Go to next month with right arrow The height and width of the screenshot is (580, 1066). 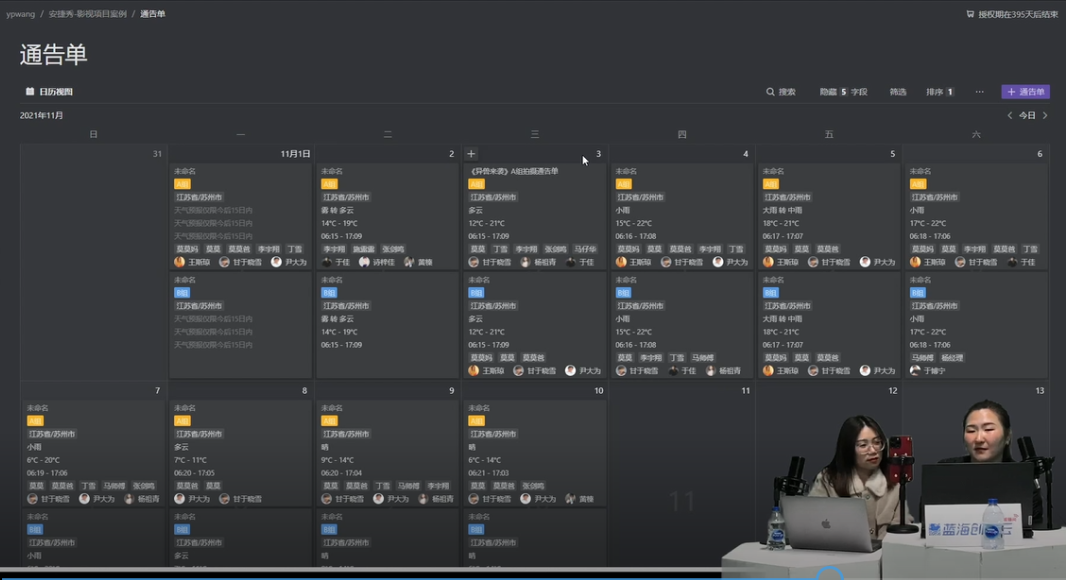pyautogui.click(x=1045, y=116)
